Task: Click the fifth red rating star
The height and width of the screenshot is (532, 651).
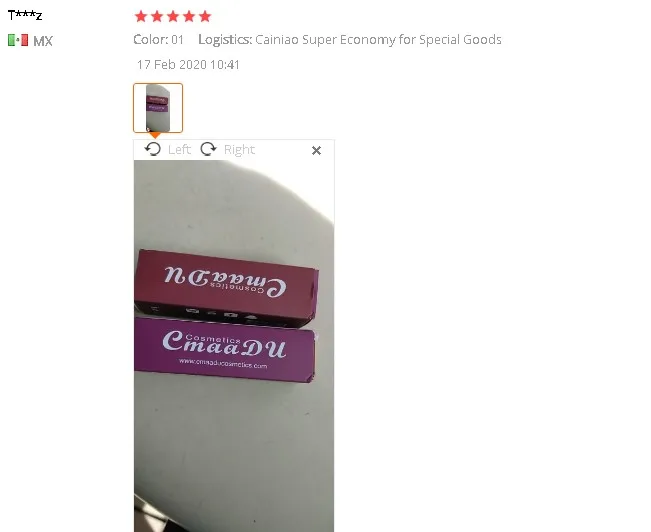Action: pos(205,16)
